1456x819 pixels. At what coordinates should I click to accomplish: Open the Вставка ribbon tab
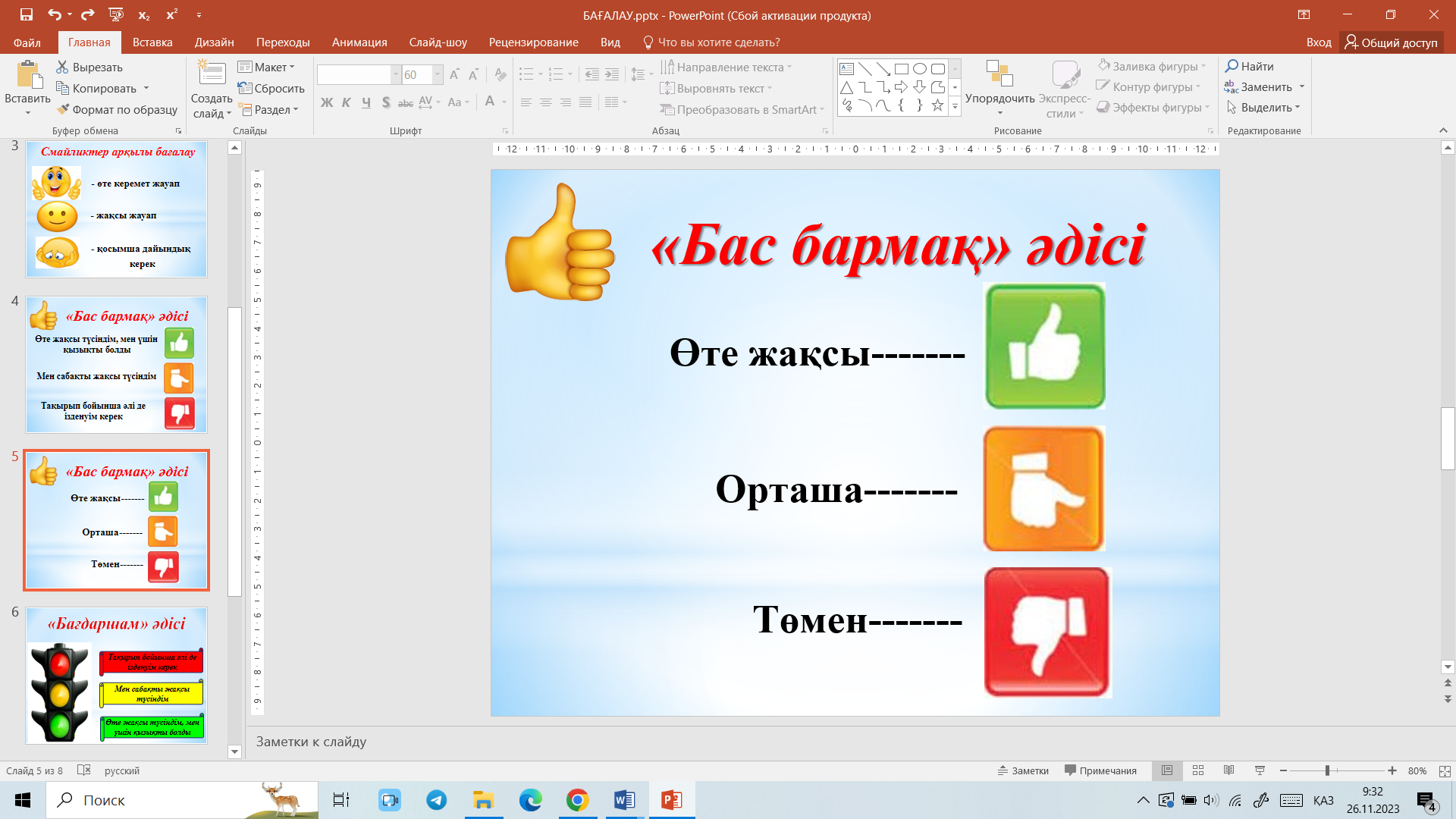tap(152, 42)
